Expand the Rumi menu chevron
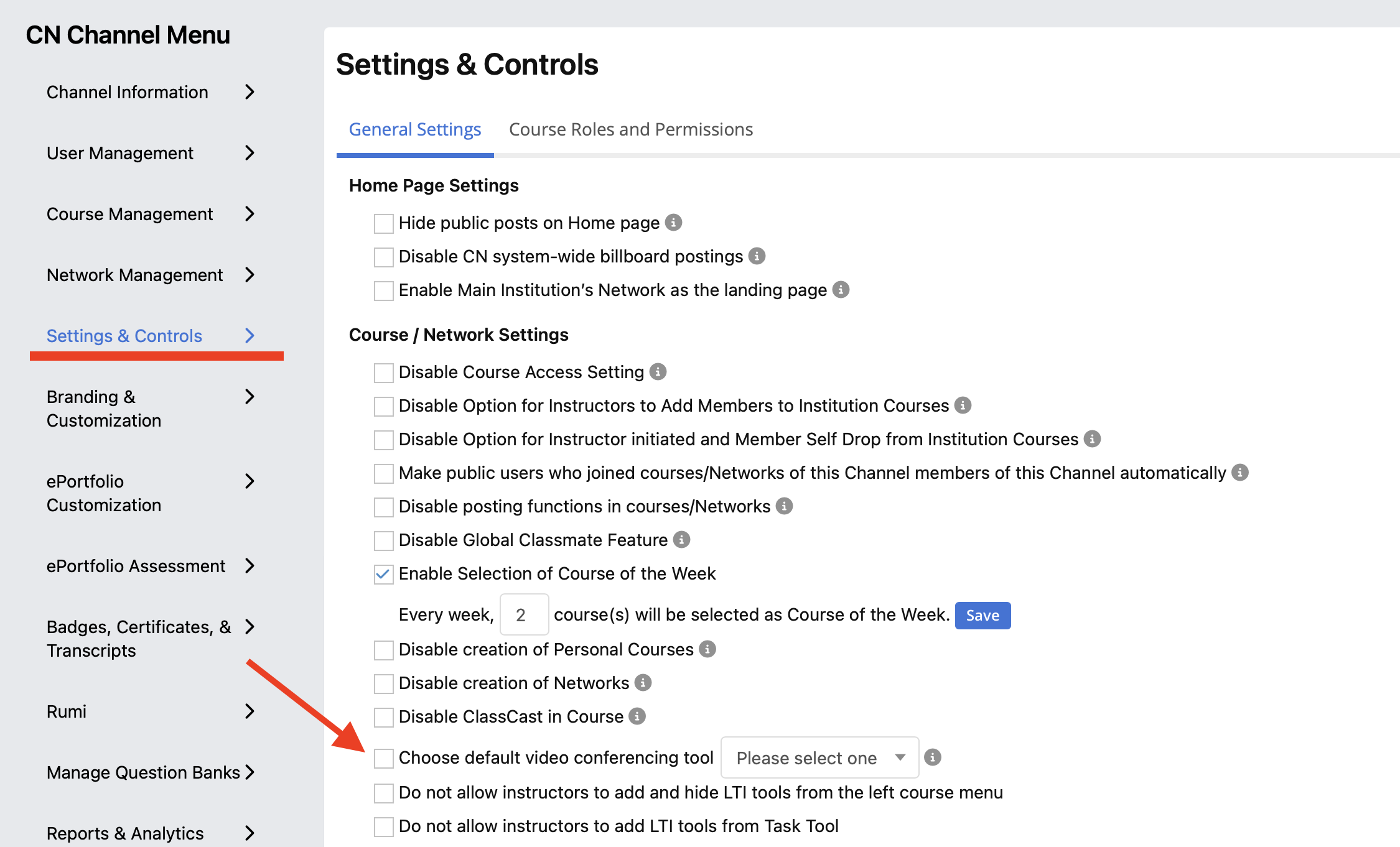 [x=250, y=711]
